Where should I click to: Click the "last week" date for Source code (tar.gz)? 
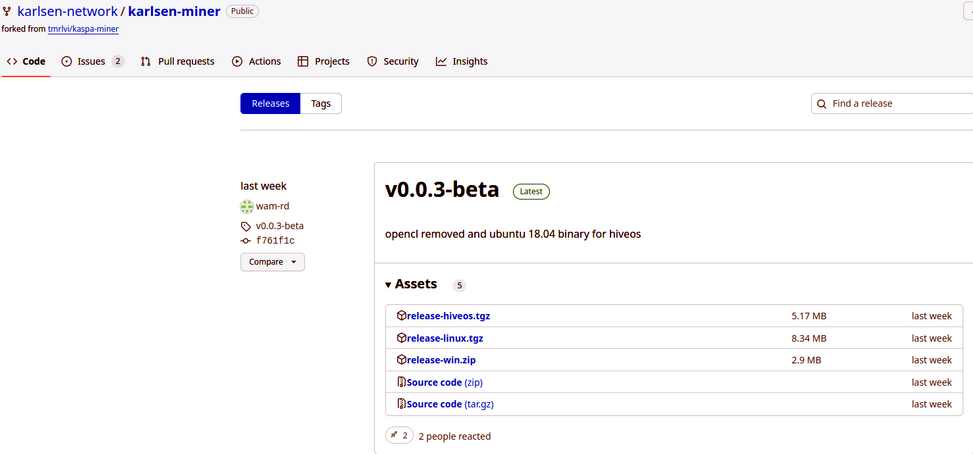pos(931,404)
